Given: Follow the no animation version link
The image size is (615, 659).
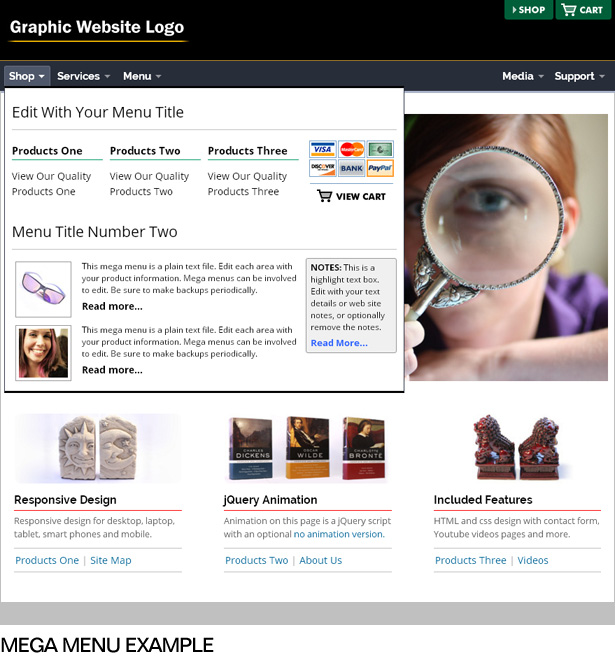Looking at the screenshot, I should [339, 534].
